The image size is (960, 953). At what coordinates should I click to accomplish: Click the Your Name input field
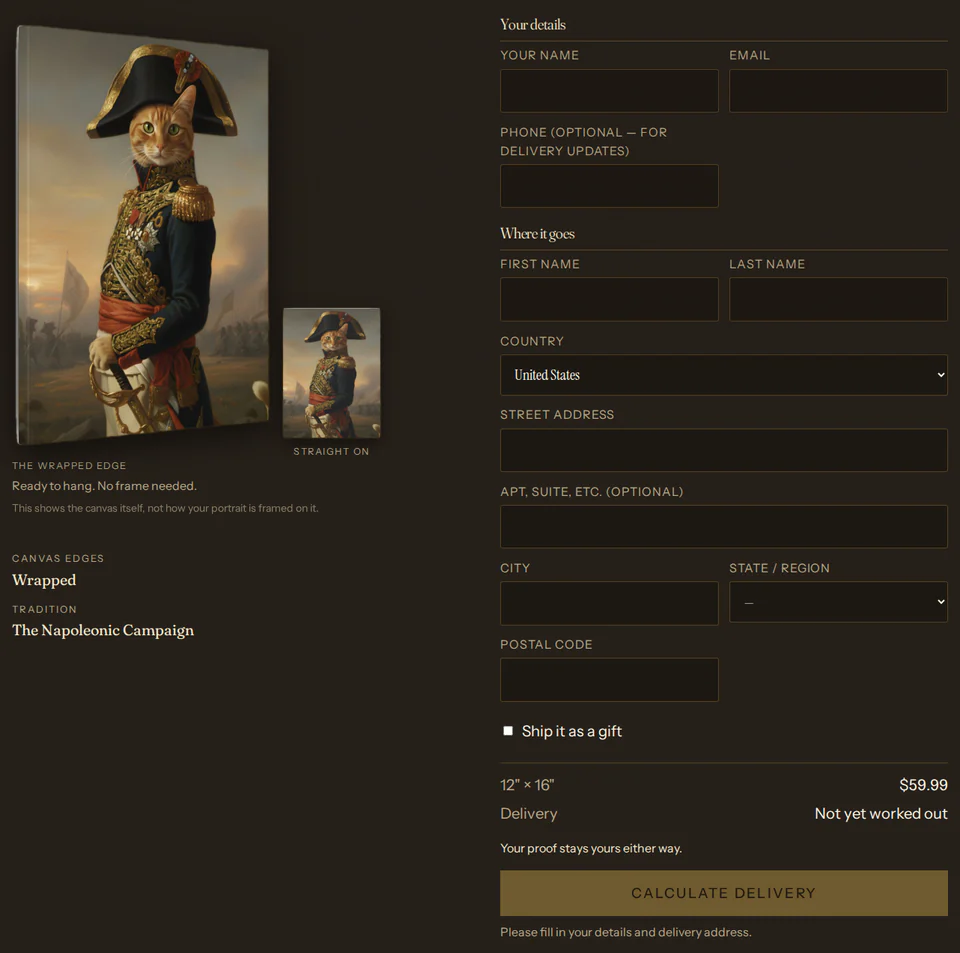(x=609, y=91)
